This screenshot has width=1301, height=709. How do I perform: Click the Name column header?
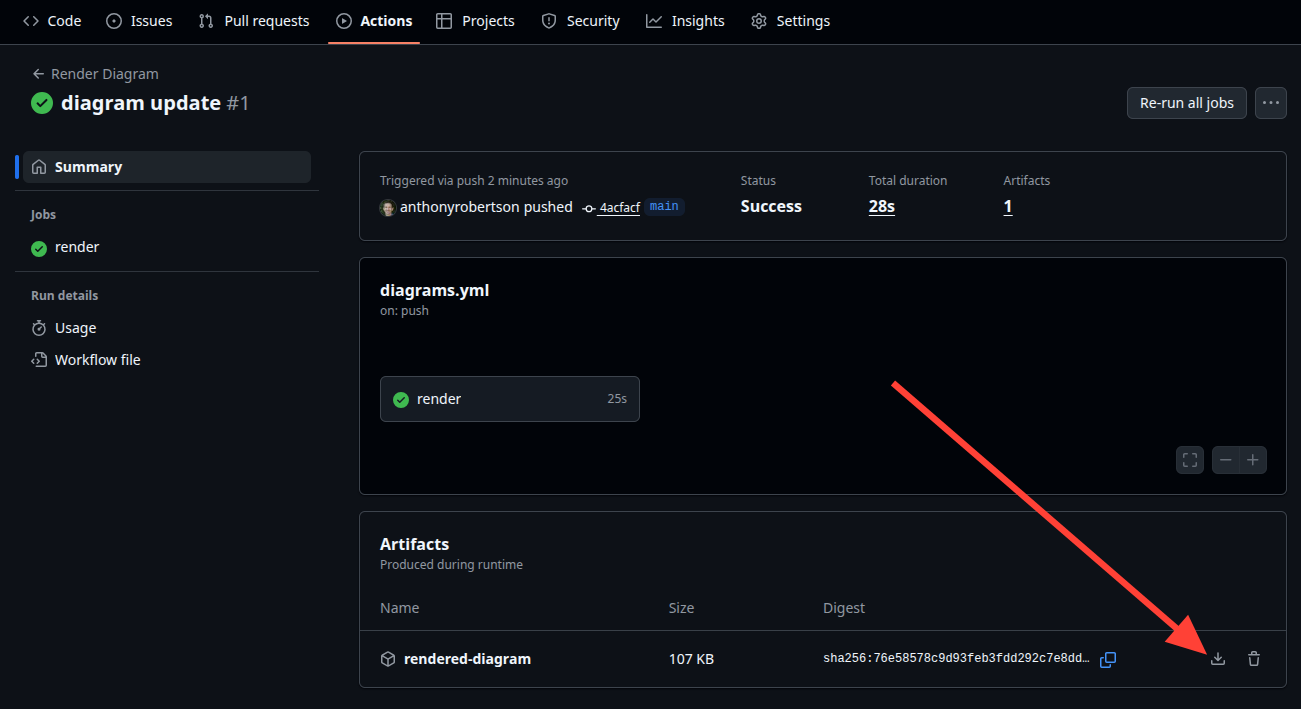[x=399, y=608]
